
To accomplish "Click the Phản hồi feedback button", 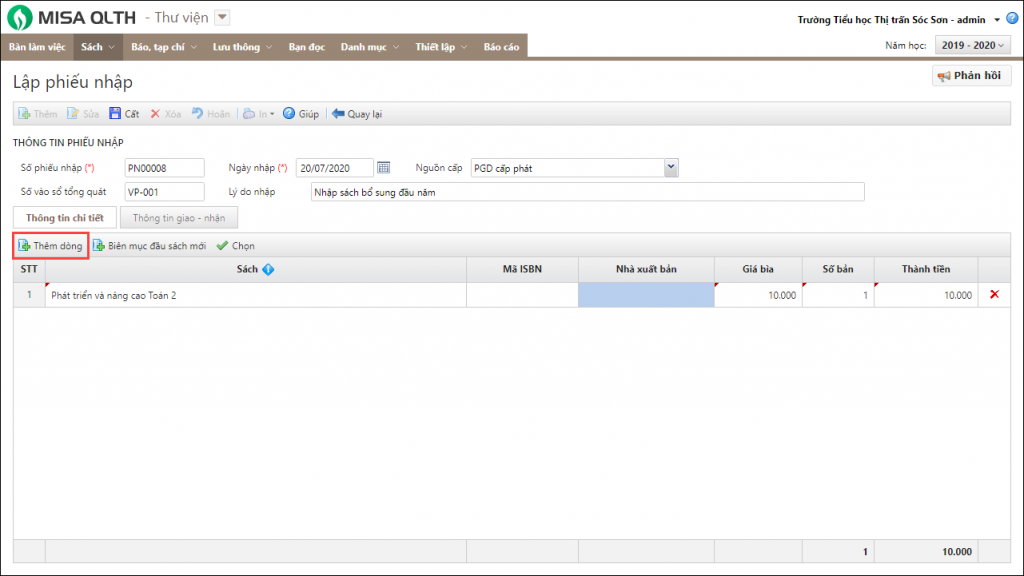I will [x=972, y=76].
